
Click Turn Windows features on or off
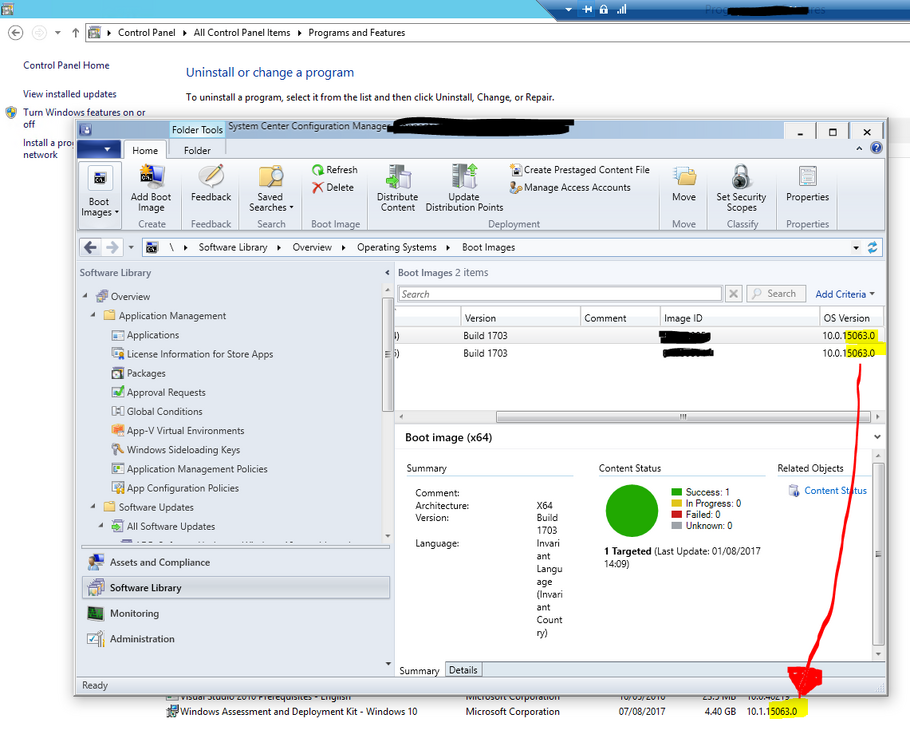(84, 118)
